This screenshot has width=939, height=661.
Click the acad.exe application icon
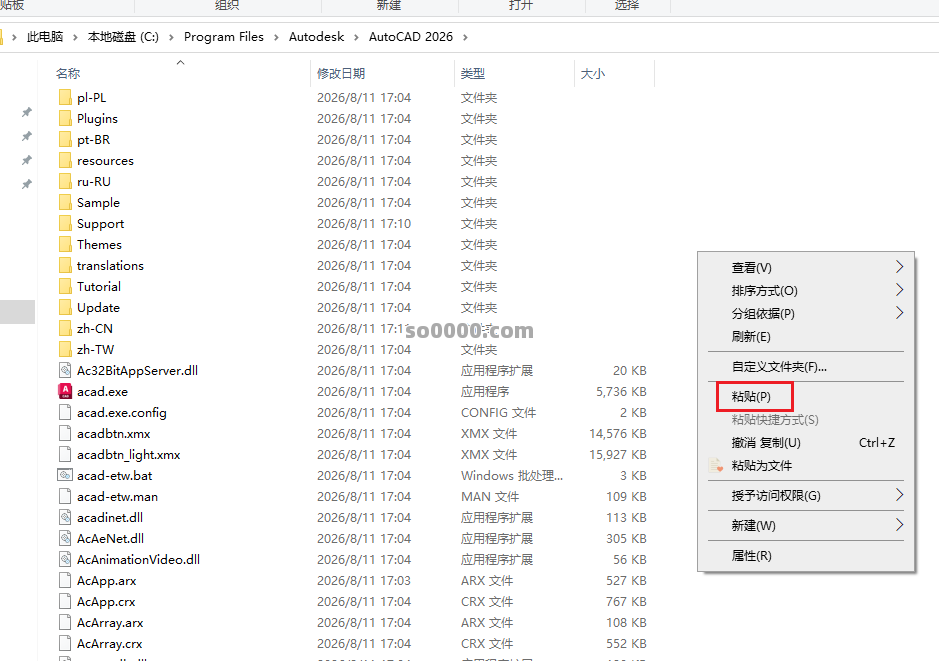point(65,392)
